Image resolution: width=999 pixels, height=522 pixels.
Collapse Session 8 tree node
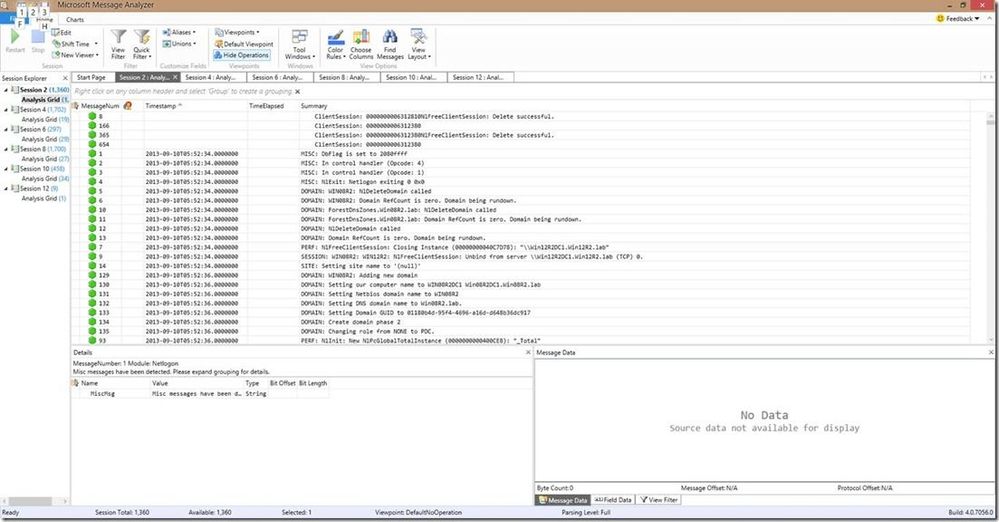(6, 149)
